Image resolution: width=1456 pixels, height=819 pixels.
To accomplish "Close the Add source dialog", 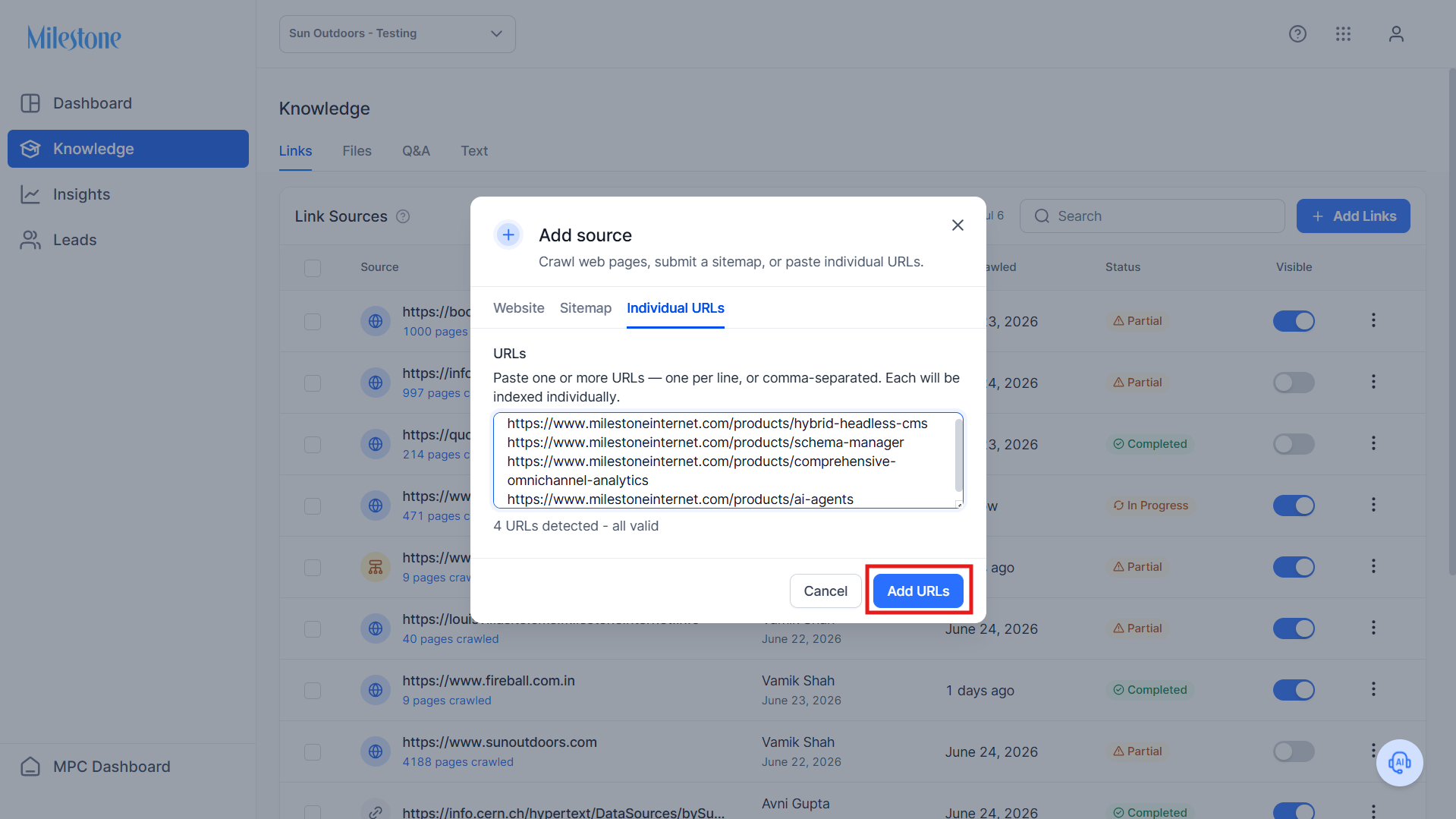I will pos(958,225).
